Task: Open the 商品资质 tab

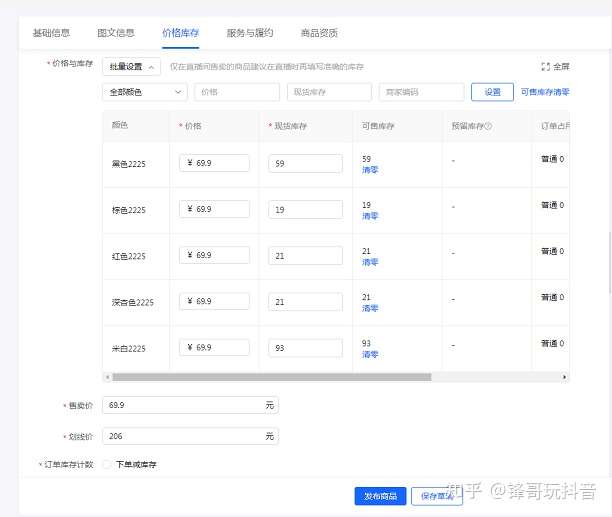Action: click(319, 33)
